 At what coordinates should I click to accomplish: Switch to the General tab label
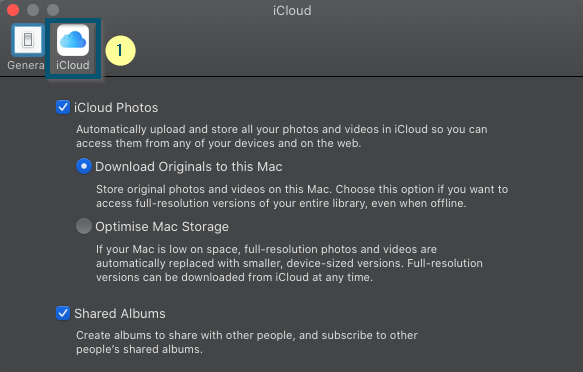coord(26,65)
